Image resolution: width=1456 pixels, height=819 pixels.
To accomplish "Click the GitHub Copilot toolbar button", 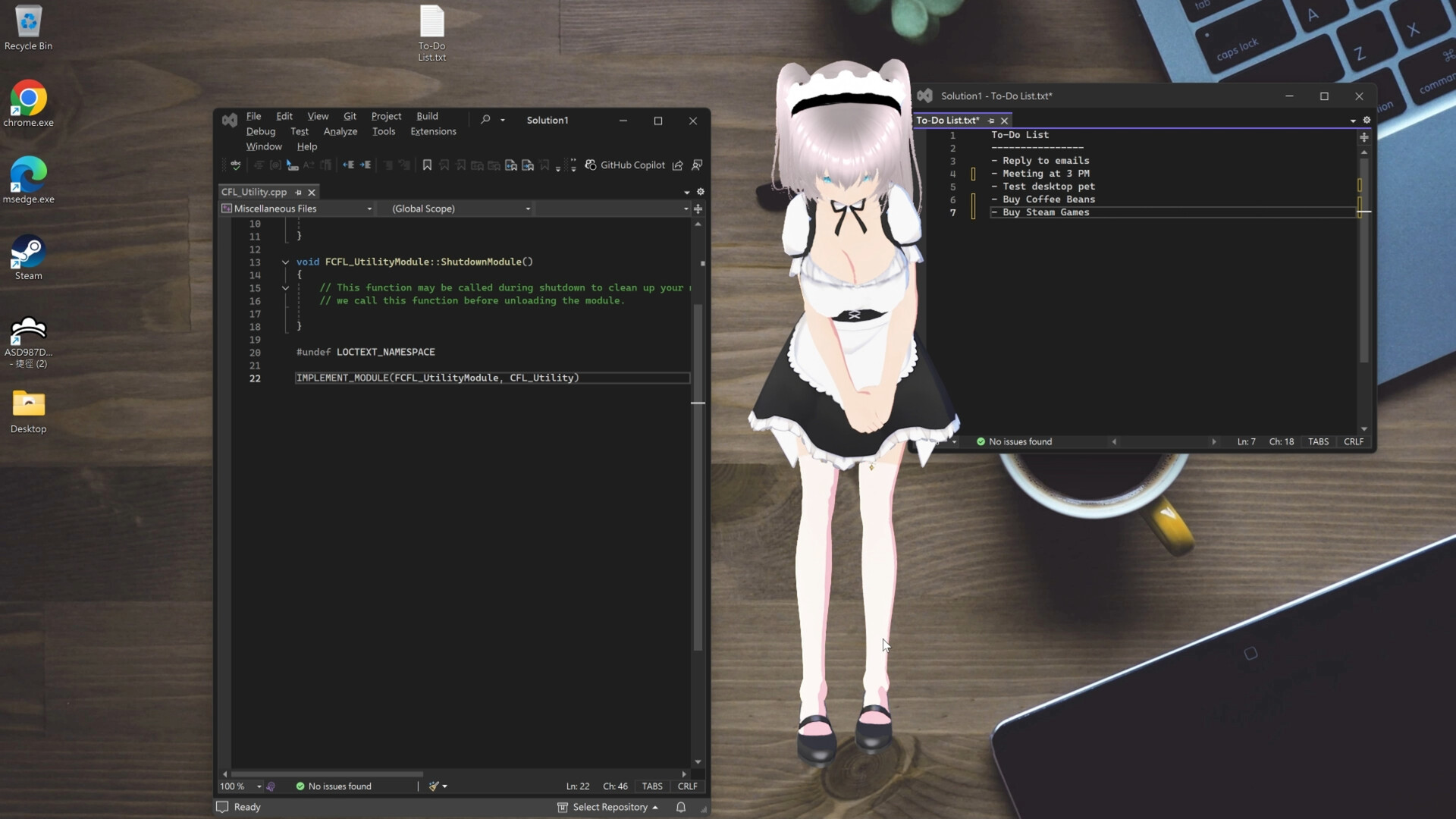I will [625, 165].
